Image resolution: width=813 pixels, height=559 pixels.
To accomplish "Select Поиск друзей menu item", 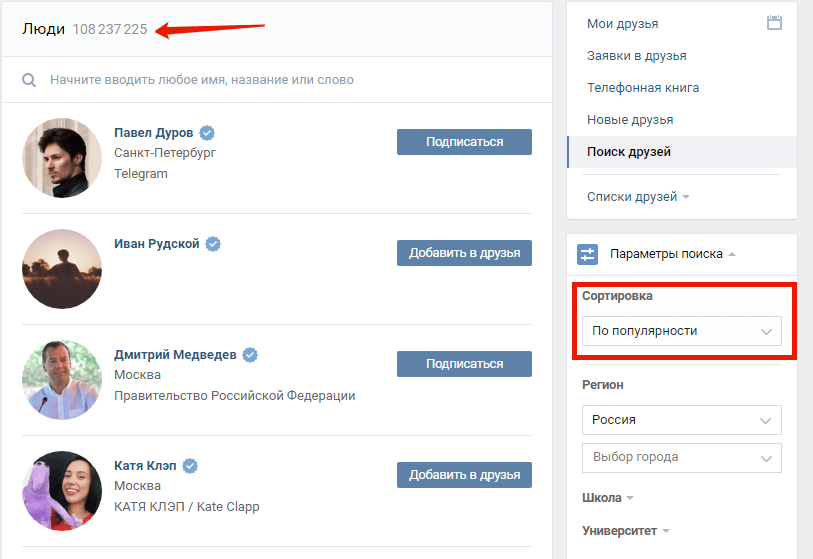I will coord(682,152).
